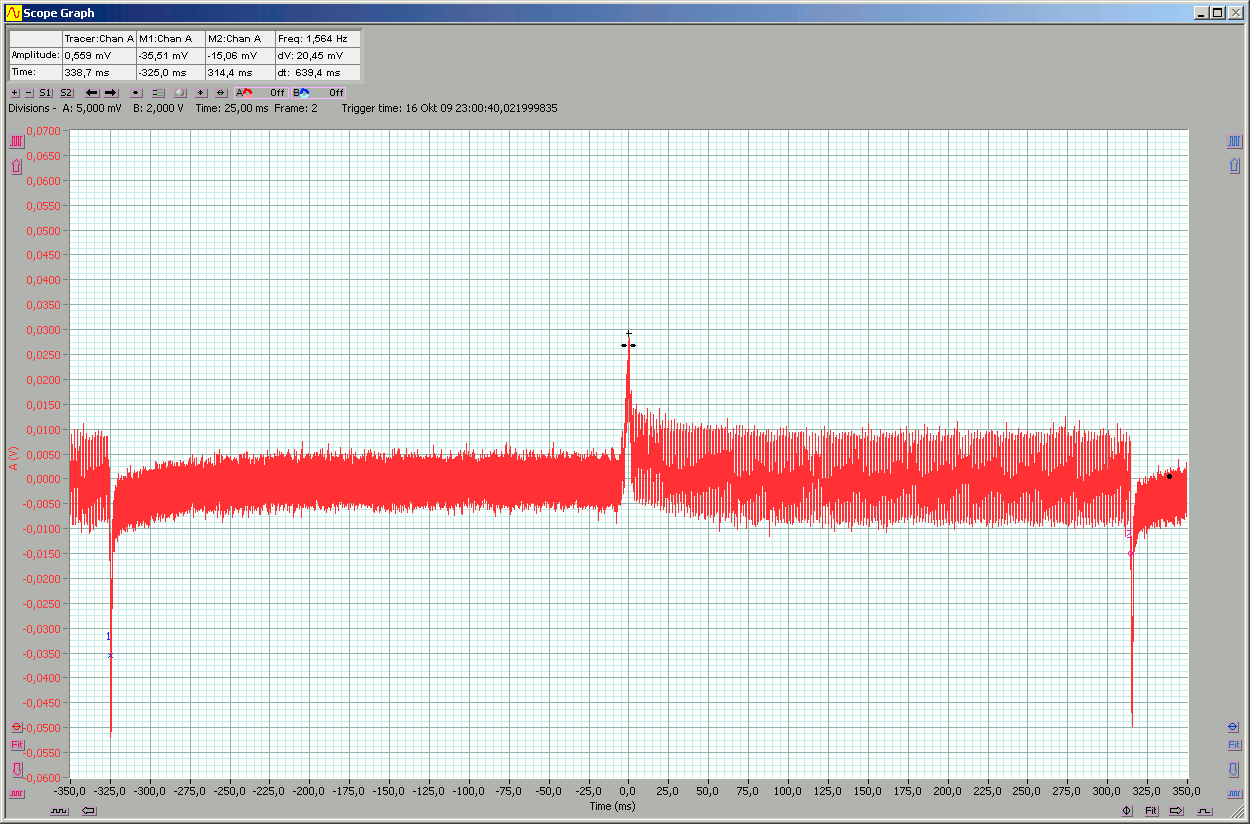Click the black tracer dot on waveform
Screen dimensions: 1250x824
pos(1169,476)
